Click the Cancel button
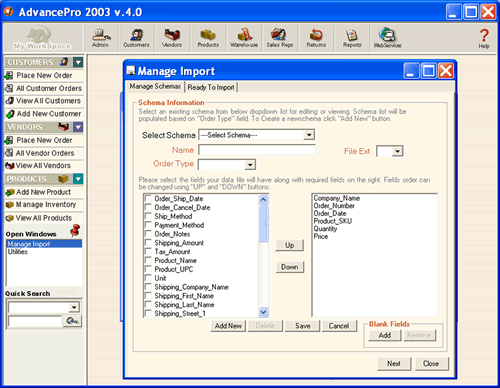The height and width of the screenshot is (388, 500). click(339, 326)
